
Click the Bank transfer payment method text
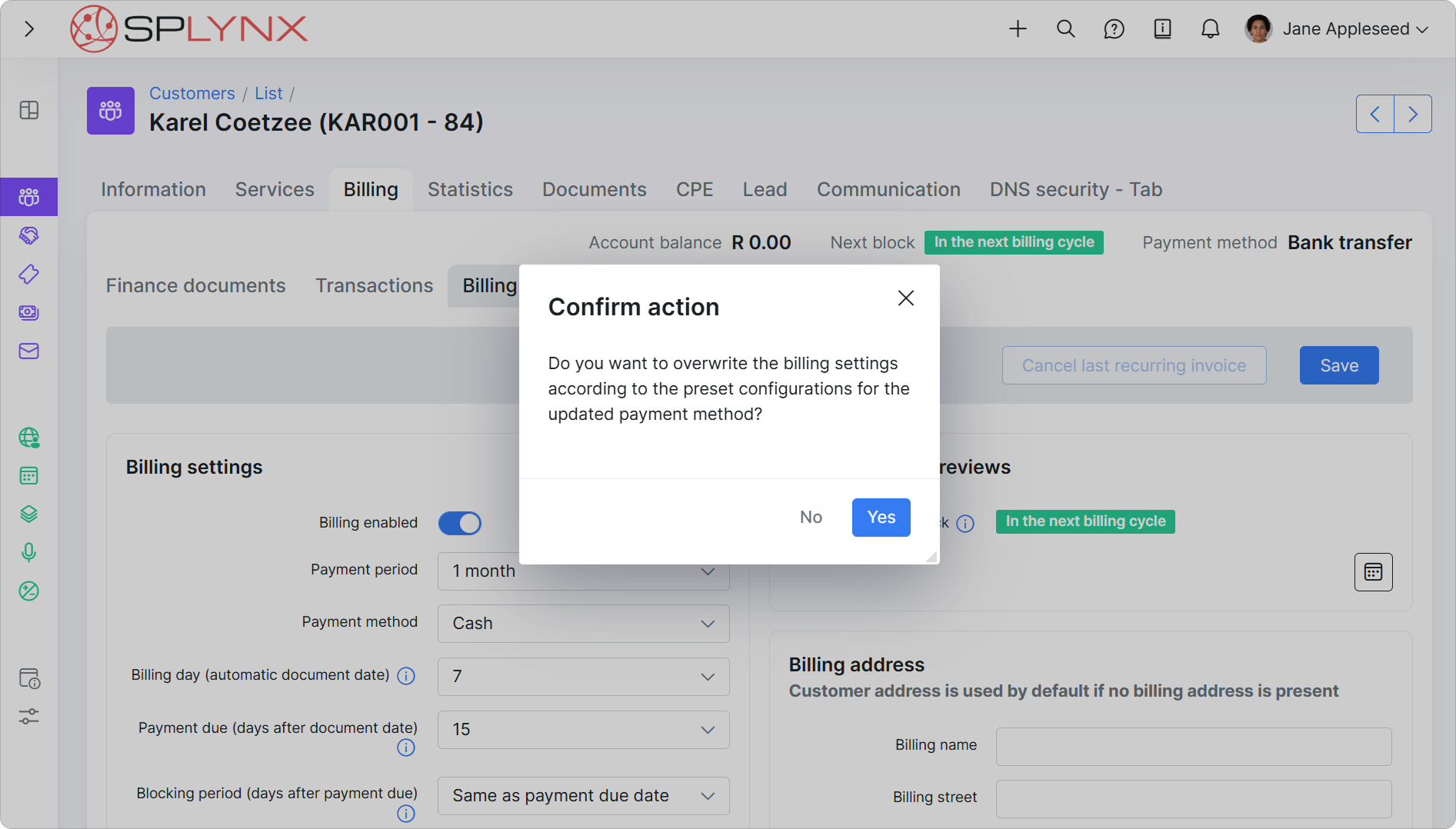tap(1350, 243)
